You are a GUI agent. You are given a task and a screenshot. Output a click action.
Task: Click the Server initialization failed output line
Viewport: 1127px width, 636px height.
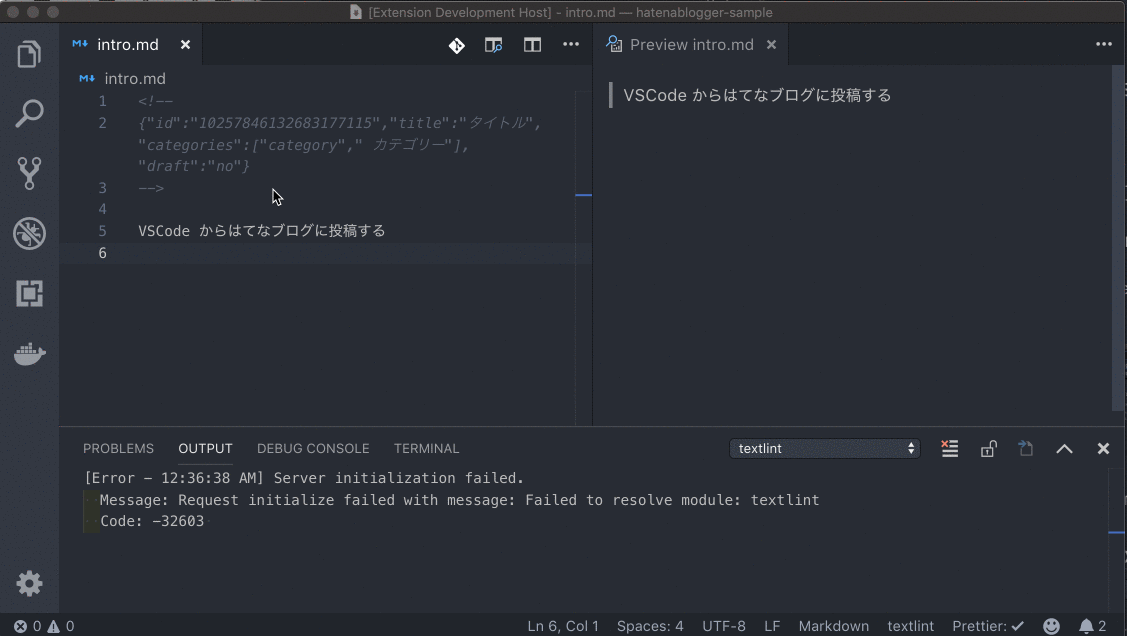(304, 478)
